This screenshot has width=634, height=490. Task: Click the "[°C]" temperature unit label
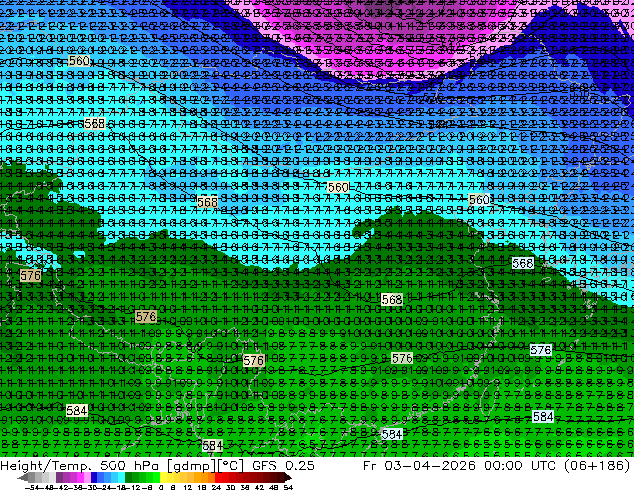[x=230, y=466]
